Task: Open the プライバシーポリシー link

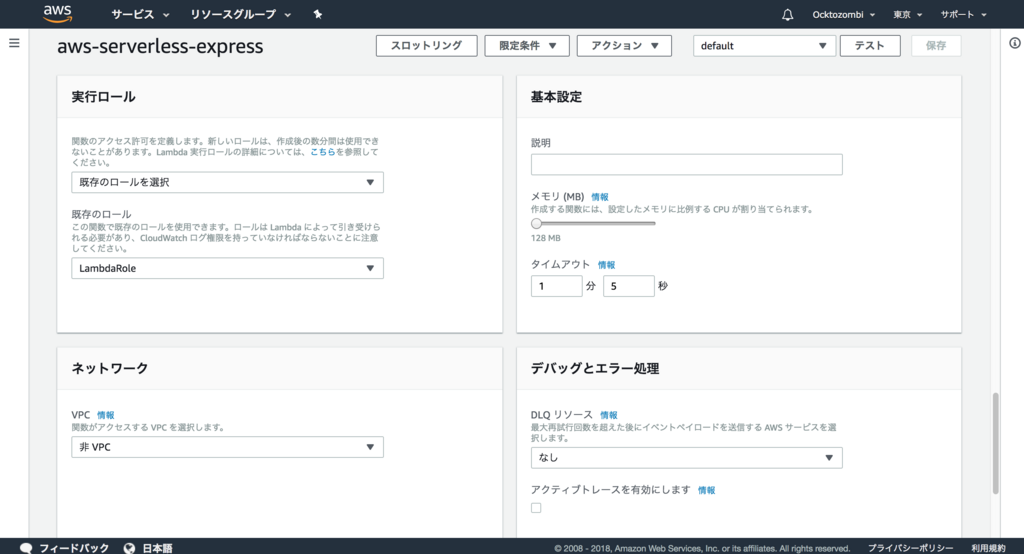Action: (910, 548)
